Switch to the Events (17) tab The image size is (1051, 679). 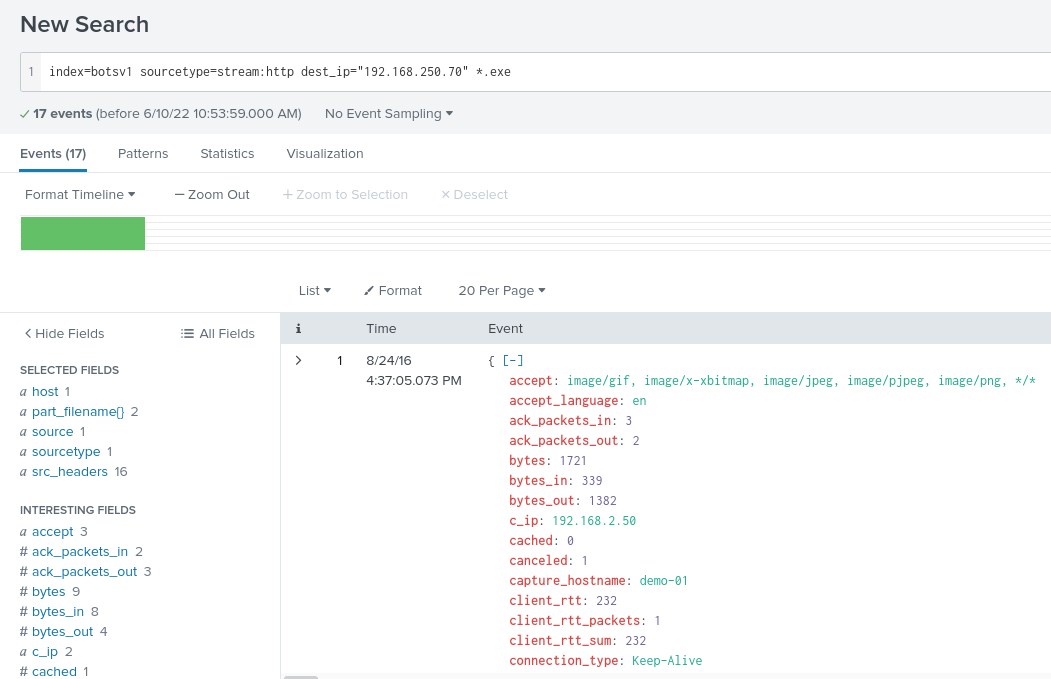[53, 153]
